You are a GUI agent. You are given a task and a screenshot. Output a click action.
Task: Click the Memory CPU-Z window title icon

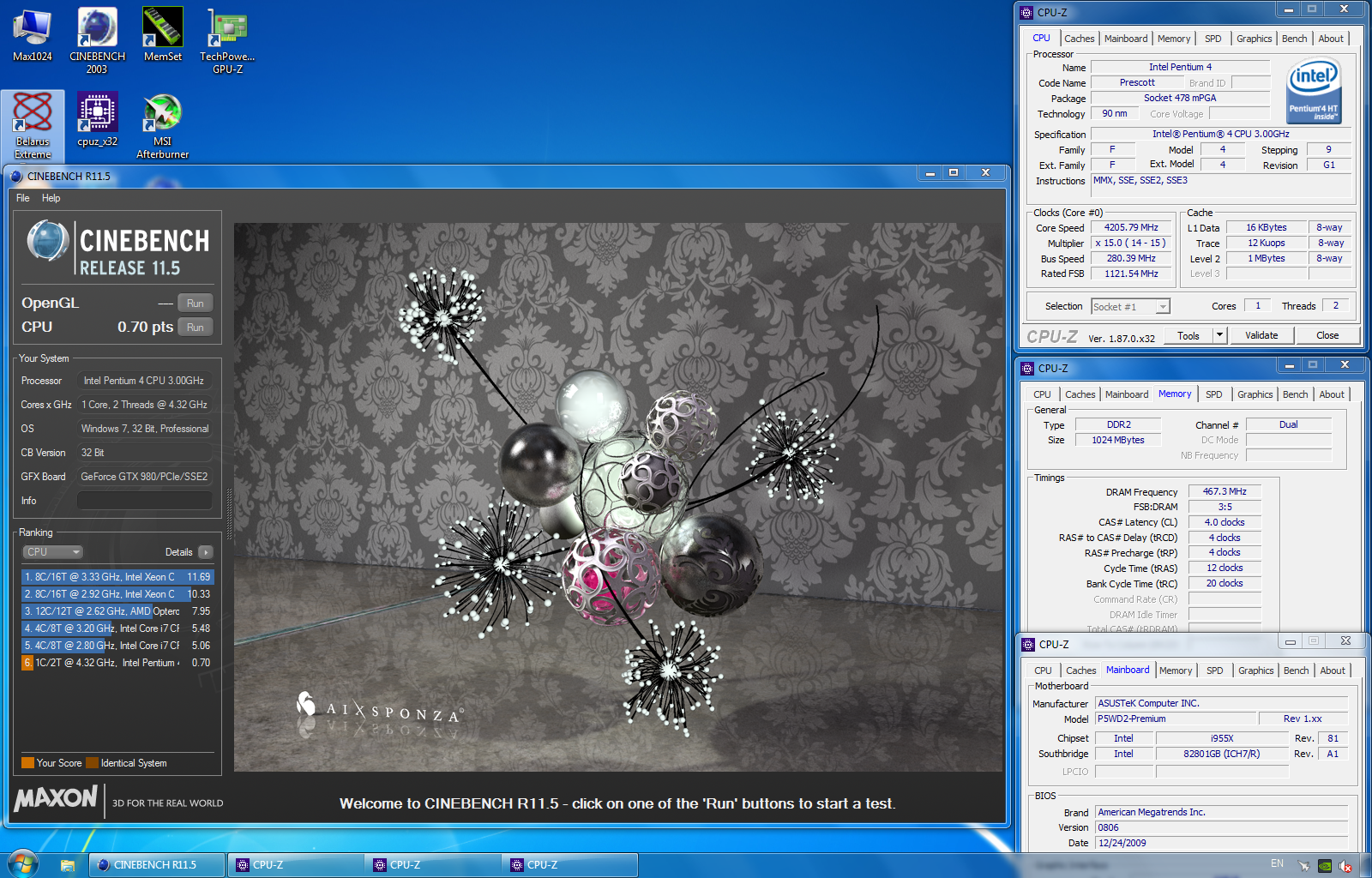pos(1027,368)
